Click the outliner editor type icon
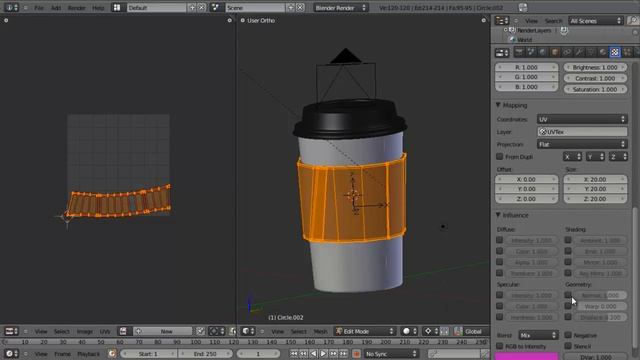This screenshot has height=360, width=640. pos(502,21)
